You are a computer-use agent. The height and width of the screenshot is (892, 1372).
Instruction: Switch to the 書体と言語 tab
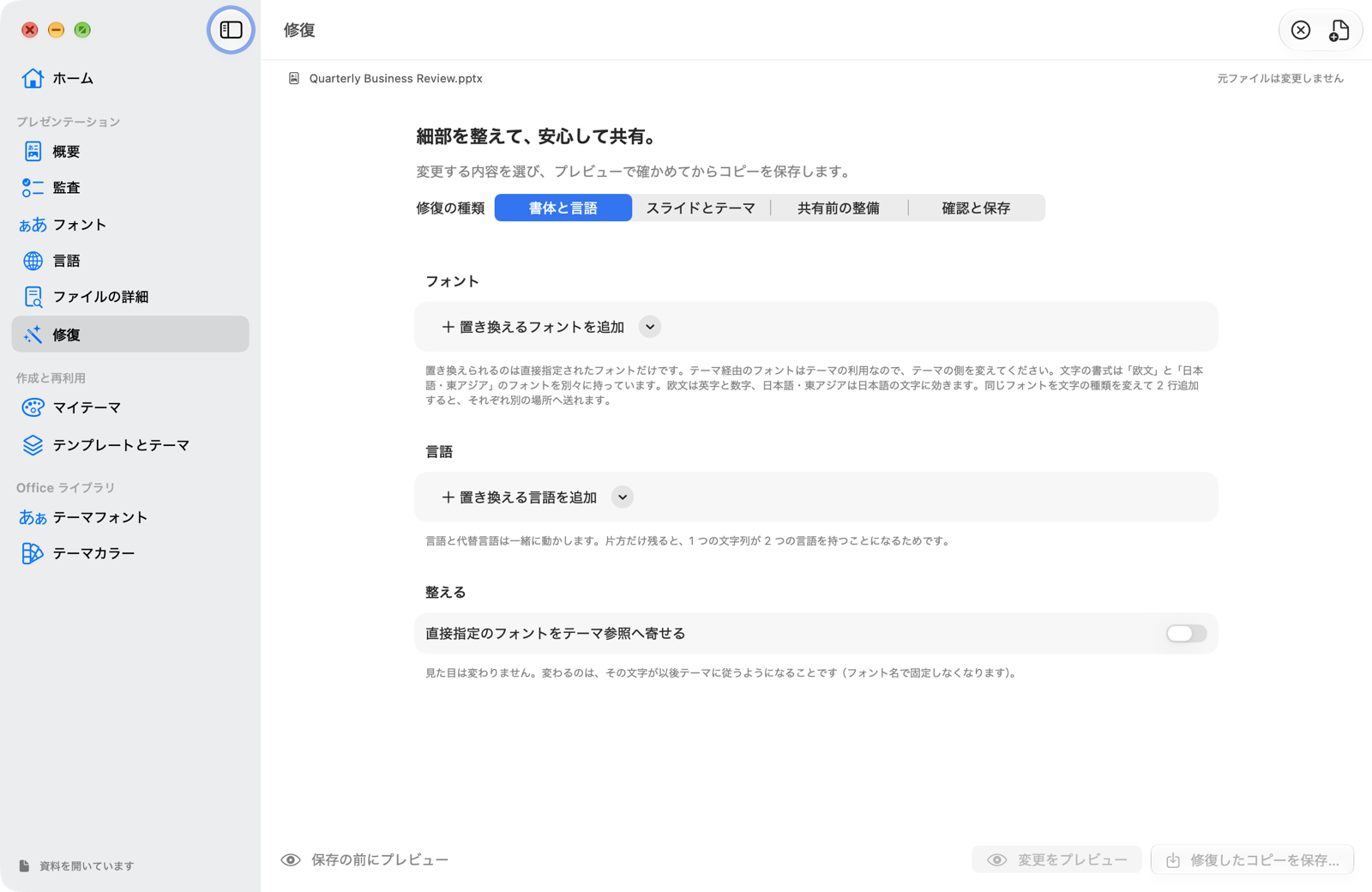563,208
